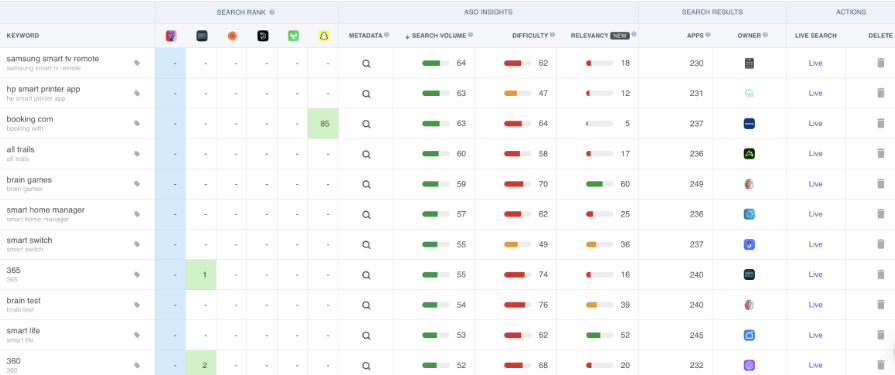Show Metadata column help icon
Viewport: 895px width, 375px height.
click(x=386, y=35)
